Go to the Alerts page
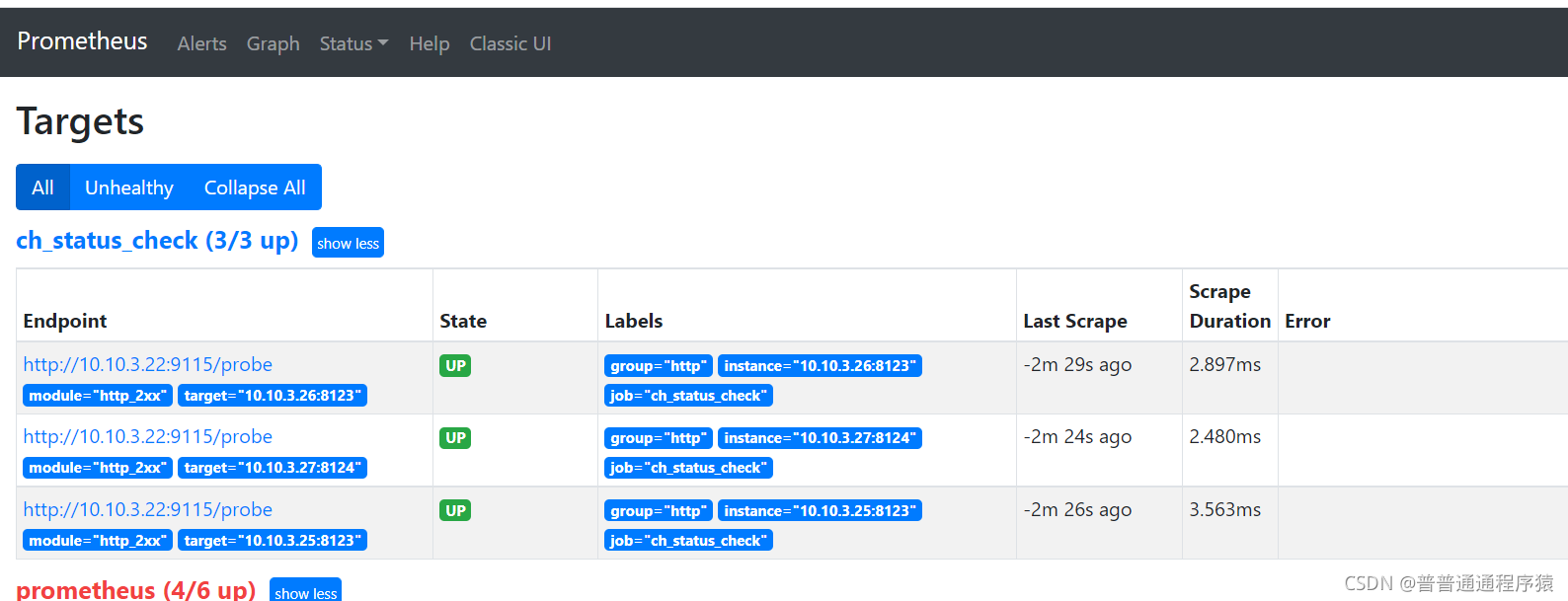The width and height of the screenshot is (1568, 601). [x=201, y=43]
